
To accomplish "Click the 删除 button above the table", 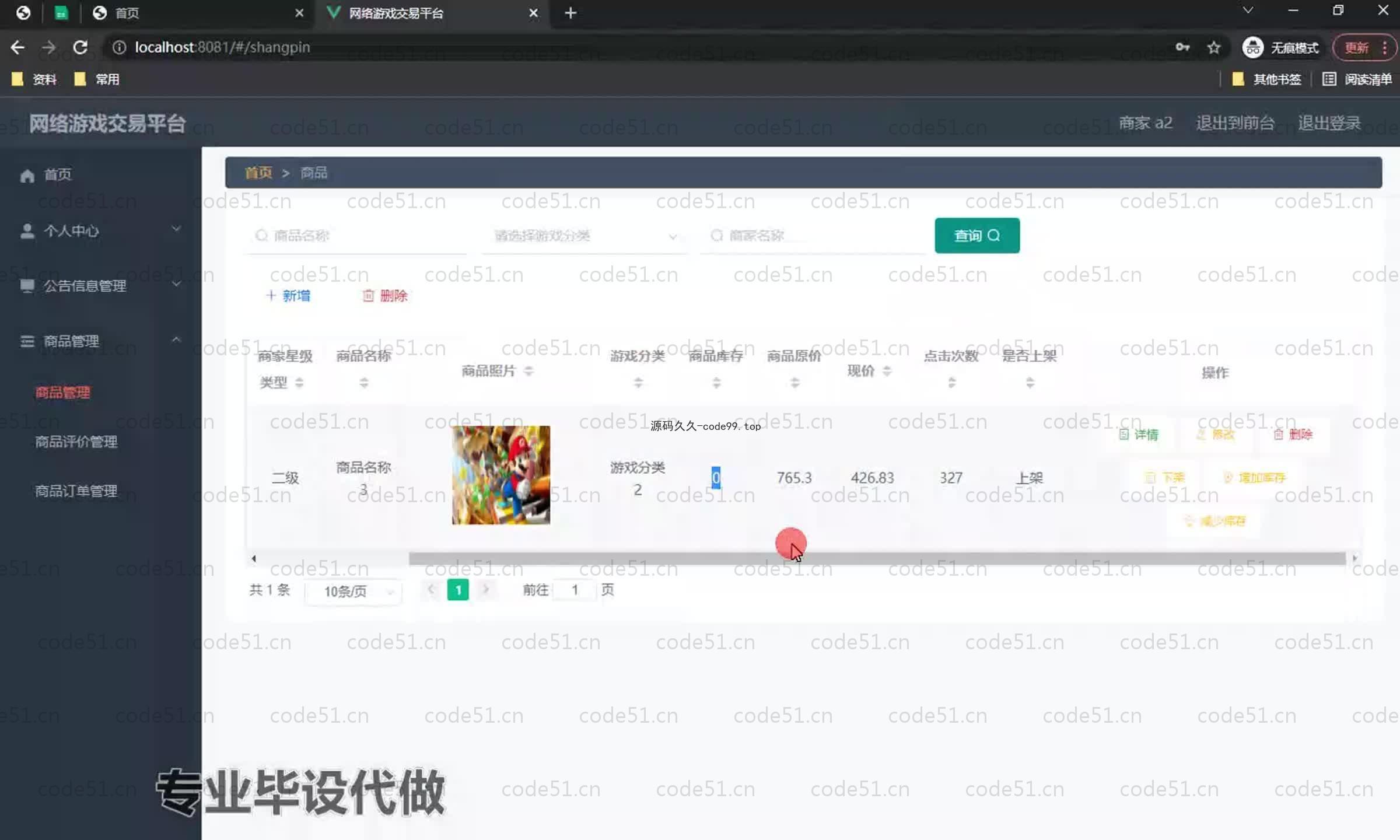I will pyautogui.click(x=385, y=296).
